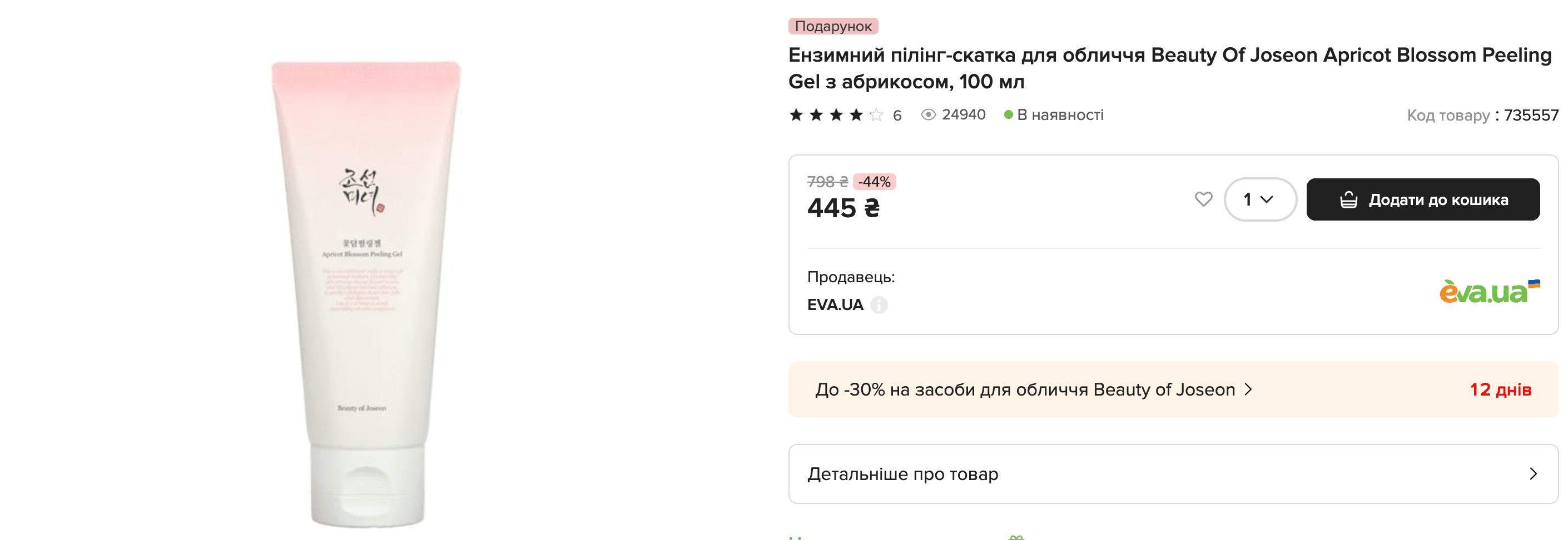The image size is (1568, 540).
Task: Click the basket icon in cart button
Action: tap(1348, 200)
